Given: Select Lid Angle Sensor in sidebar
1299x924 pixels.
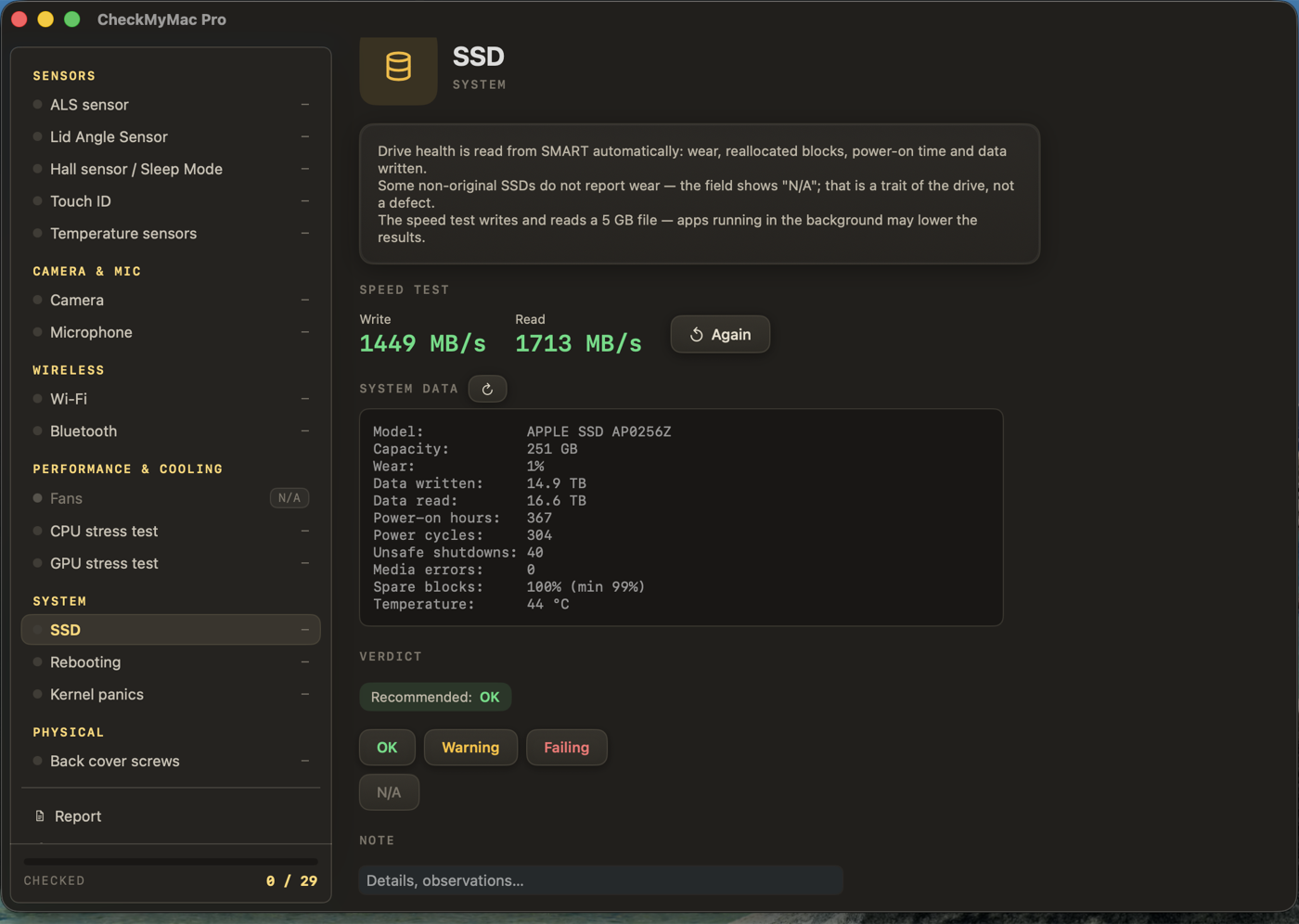Looking at the screenshot, I should click(171, 137).
